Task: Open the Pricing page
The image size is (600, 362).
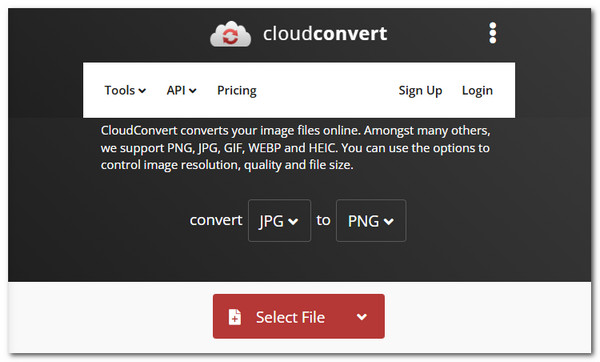Action: [x=237, y=90]
